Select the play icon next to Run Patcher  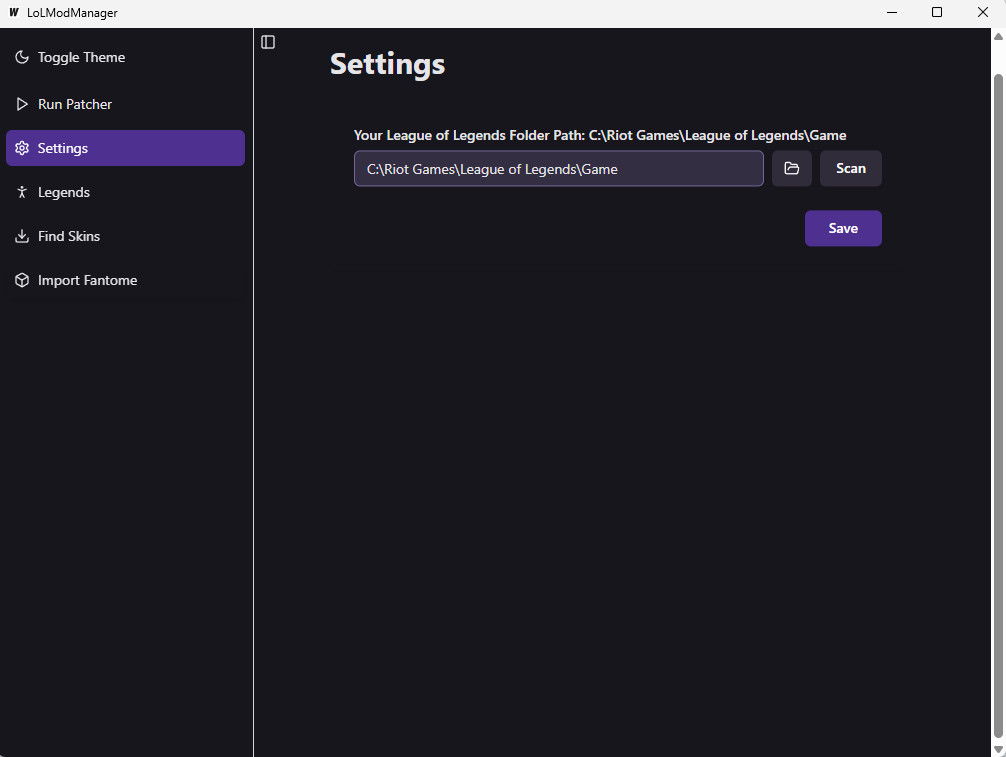(x=21, y=103)
